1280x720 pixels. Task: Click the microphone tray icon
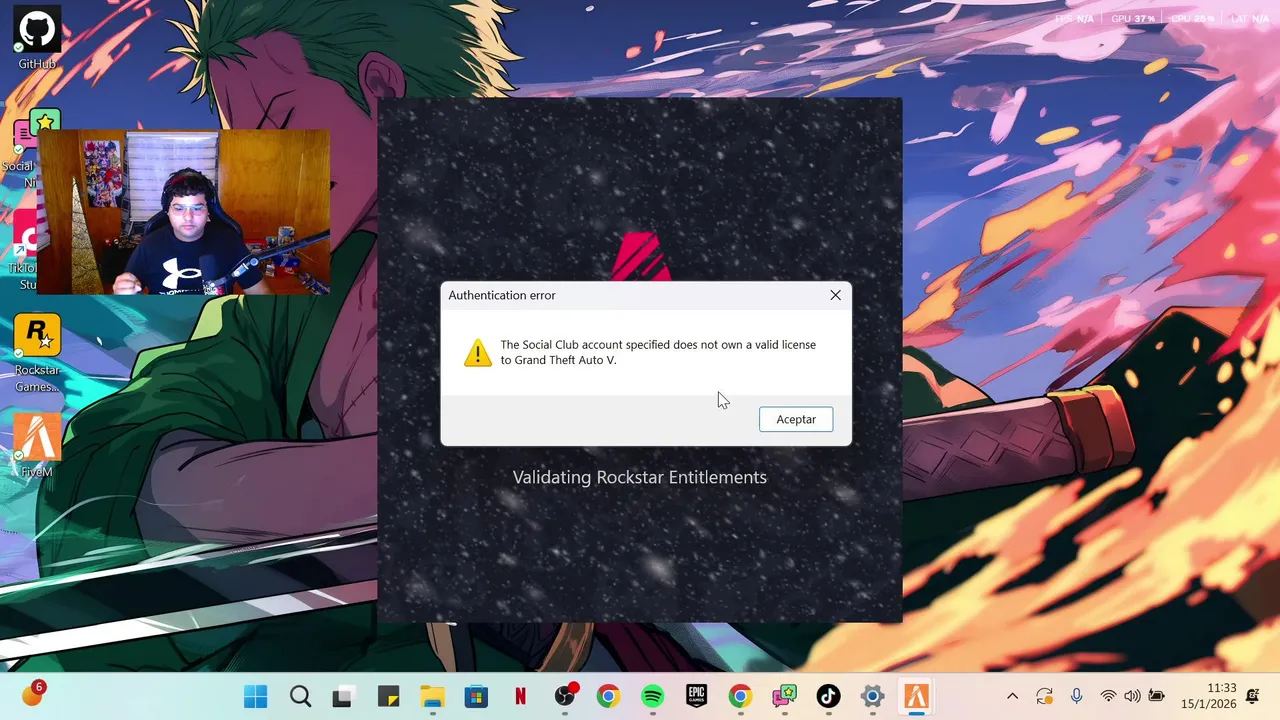click(1076, 697)
